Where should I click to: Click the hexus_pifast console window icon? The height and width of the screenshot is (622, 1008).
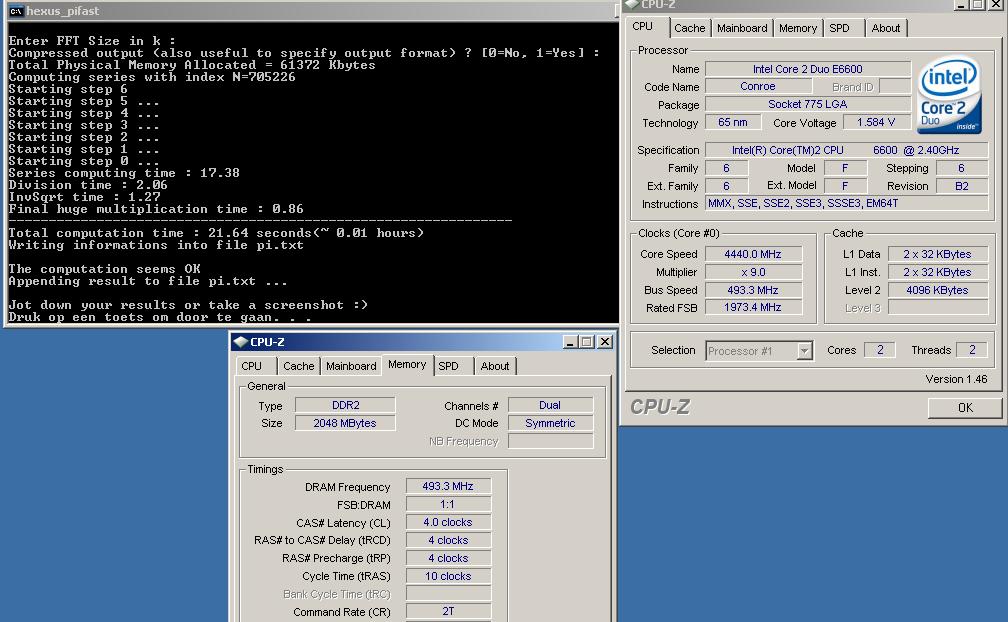pos(15,11)
